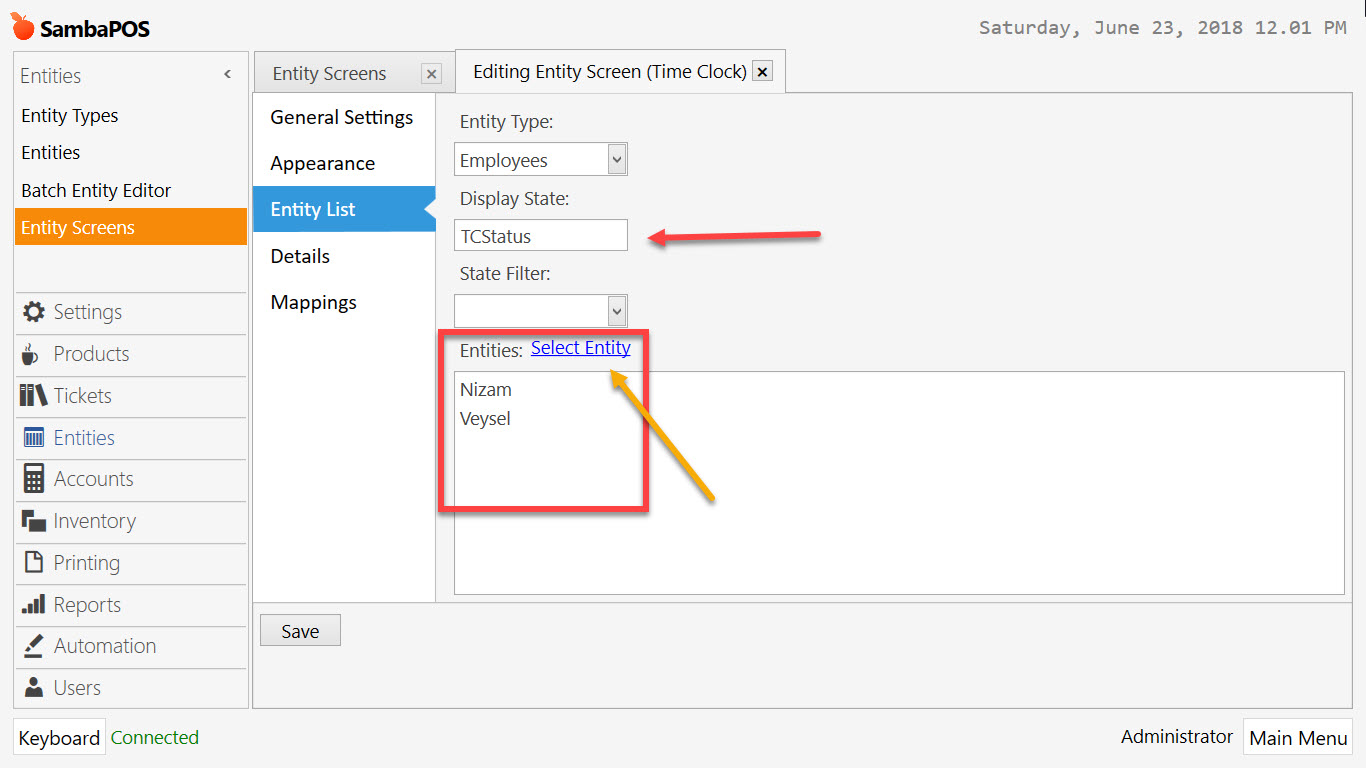The height and width of the screenshot is (768, 1366).
Task: Collapse the Entities navigation panel
Action: pyautogui.click(x=227, y=73)
